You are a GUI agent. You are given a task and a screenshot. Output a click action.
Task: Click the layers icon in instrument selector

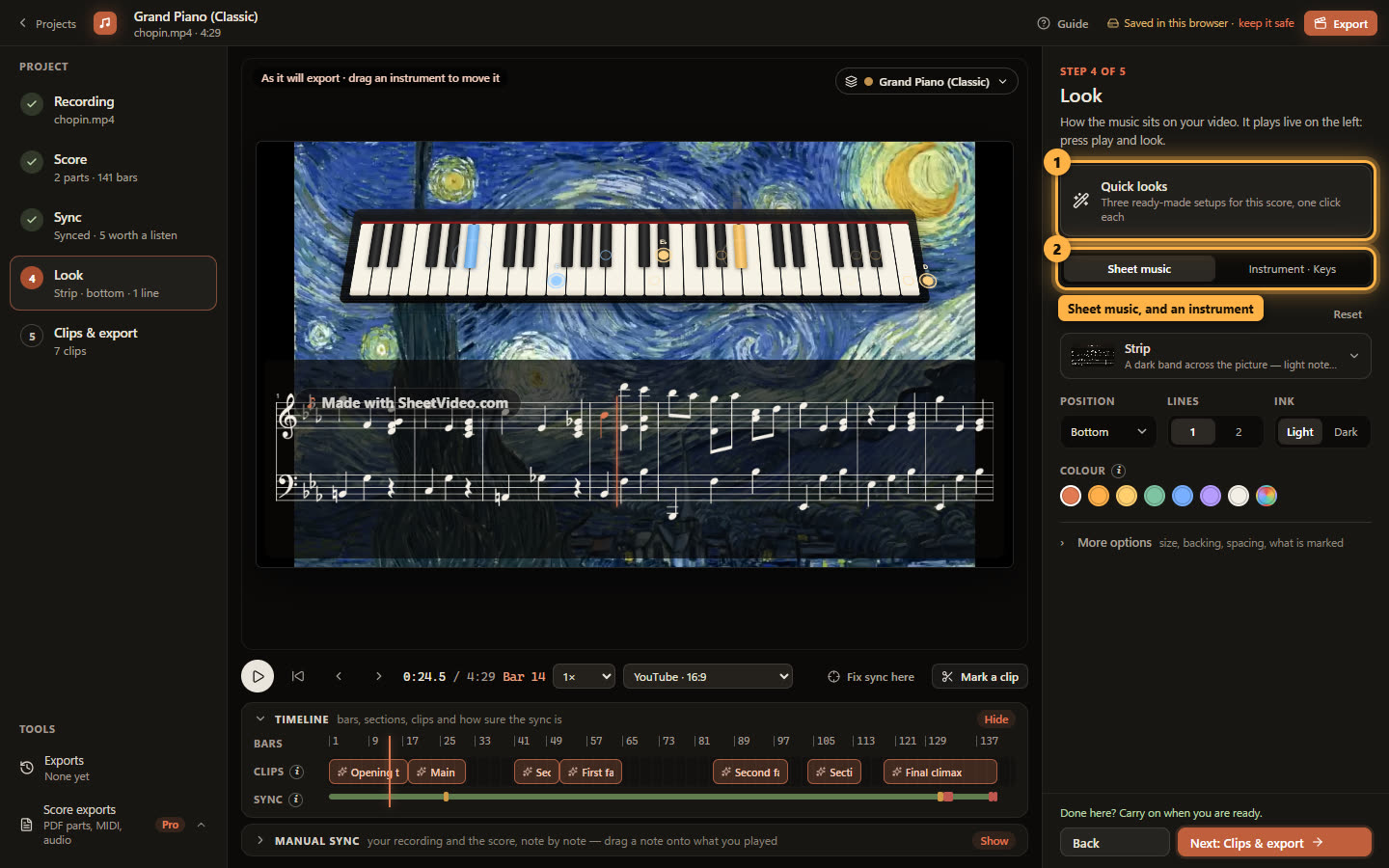(851, 82)
